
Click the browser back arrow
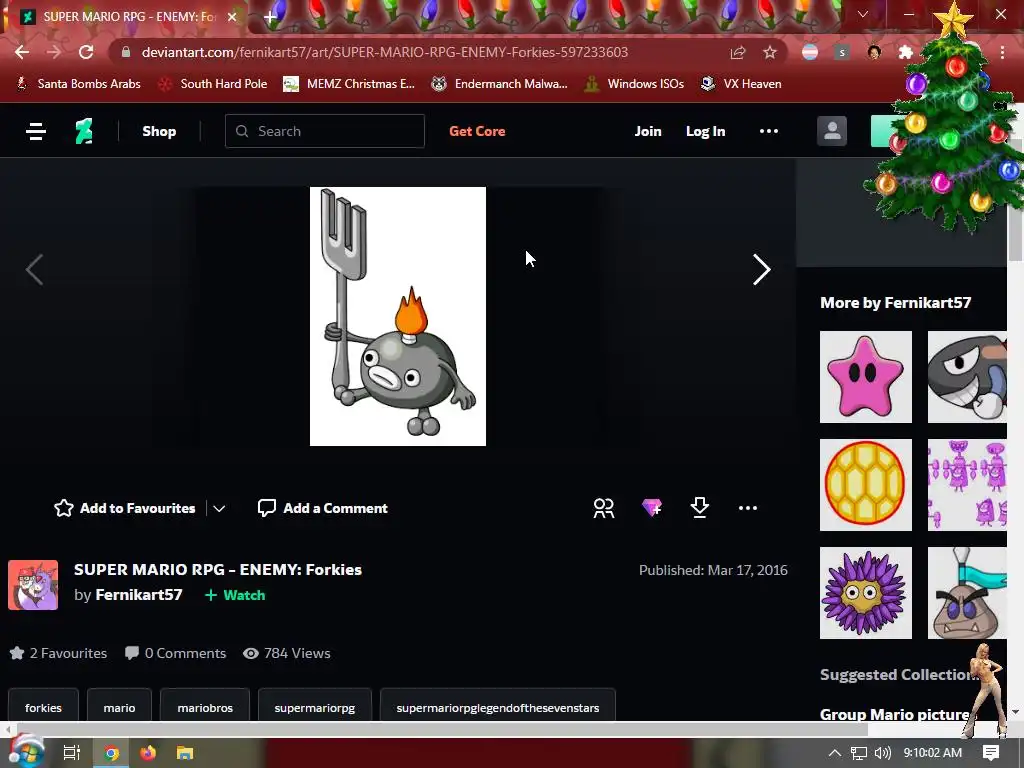pyautogui.click(x=22, y=52)
